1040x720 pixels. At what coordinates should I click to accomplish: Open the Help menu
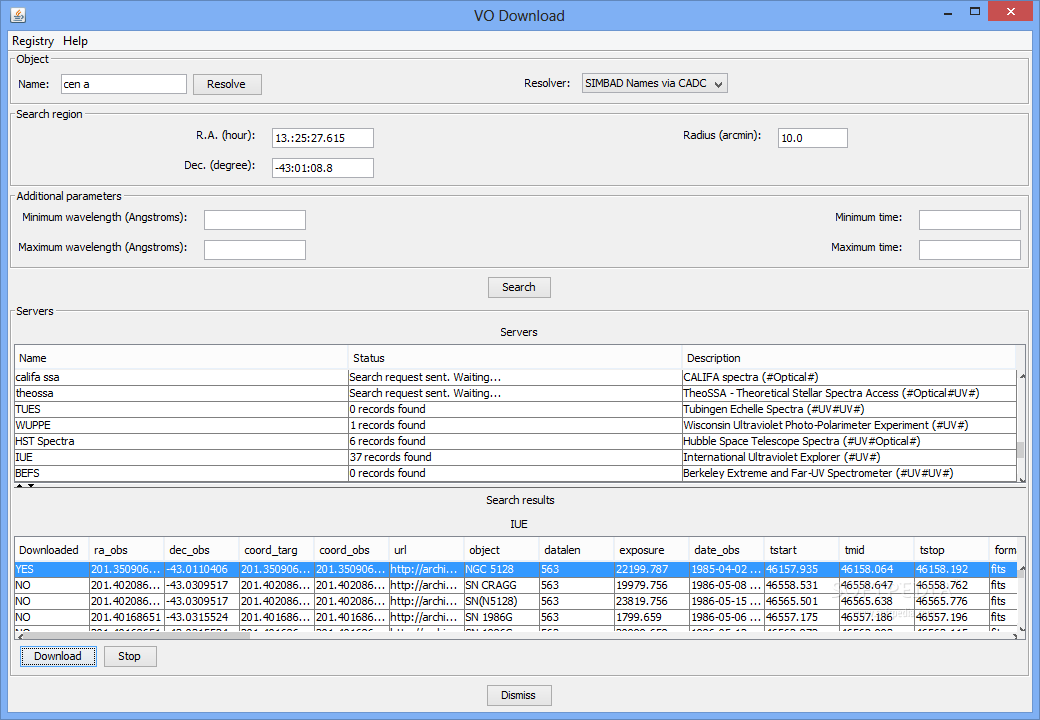point(76,41)
